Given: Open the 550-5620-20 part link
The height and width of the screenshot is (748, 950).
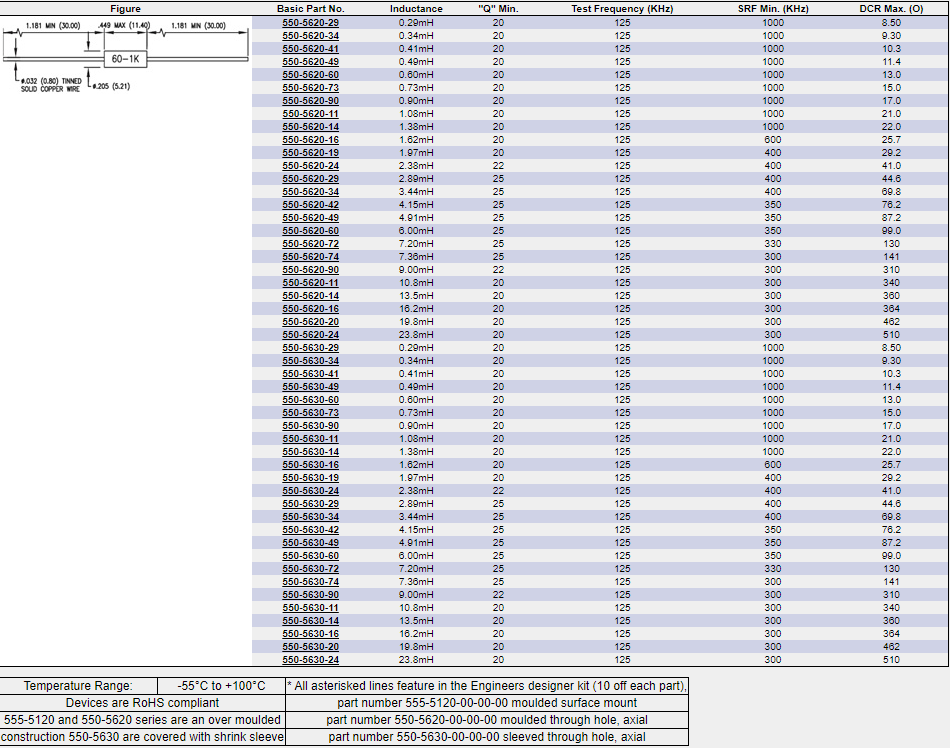Looking at the screenshot, I should pyautogui.click(x=310, y=321).
